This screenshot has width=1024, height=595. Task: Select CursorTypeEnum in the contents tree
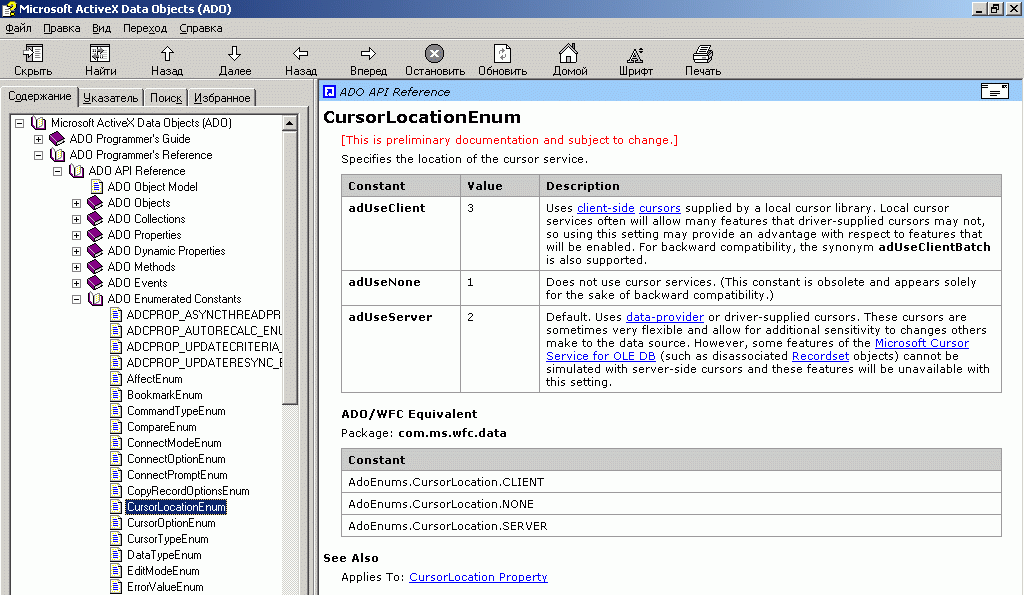point(168,539)
